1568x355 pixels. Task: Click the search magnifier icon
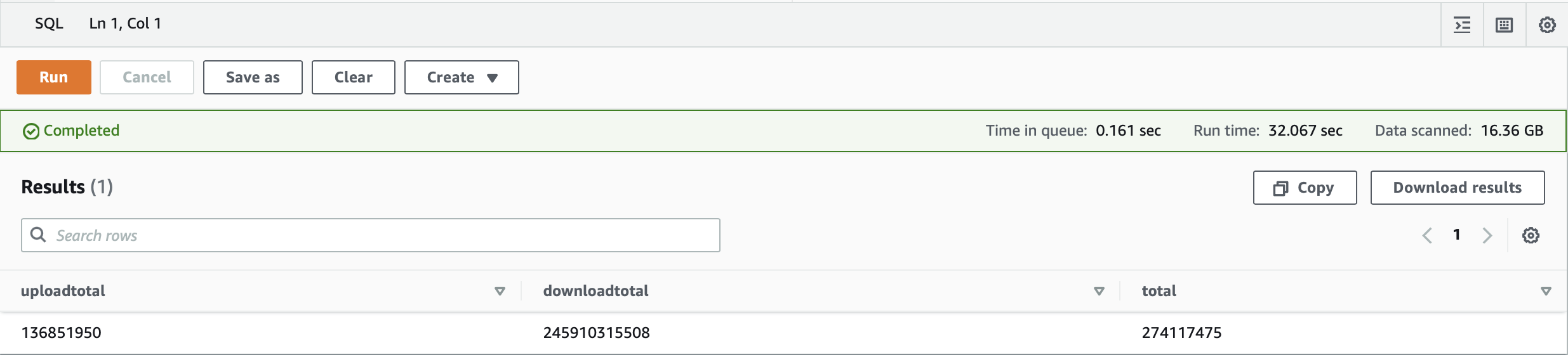point(38,235)
